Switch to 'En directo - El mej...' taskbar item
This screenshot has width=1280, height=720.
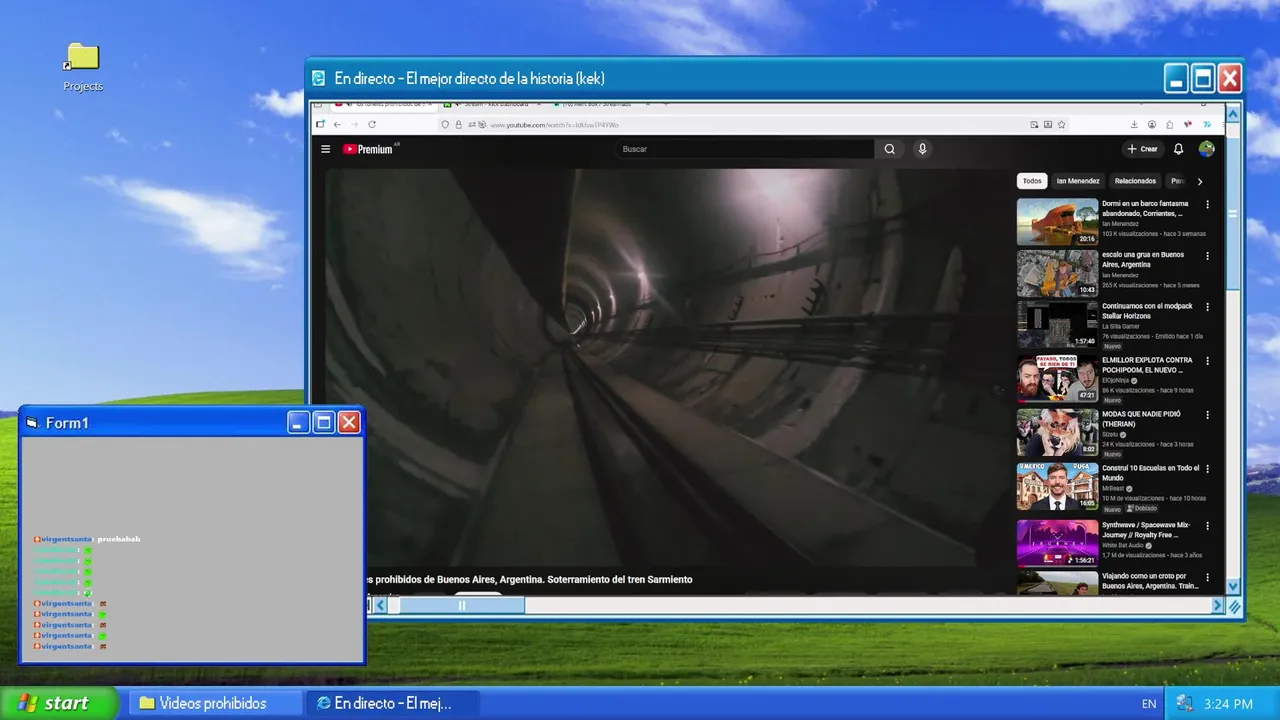tap(393, 703)
